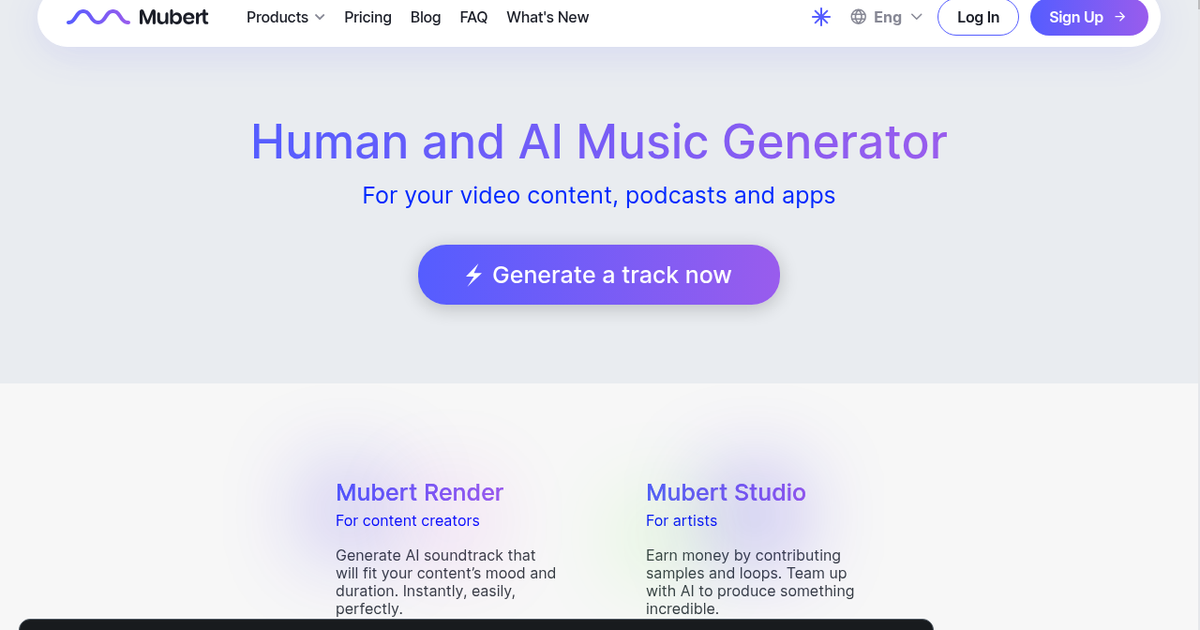Expand the Products dropdown menu

(x=286, y=17)
